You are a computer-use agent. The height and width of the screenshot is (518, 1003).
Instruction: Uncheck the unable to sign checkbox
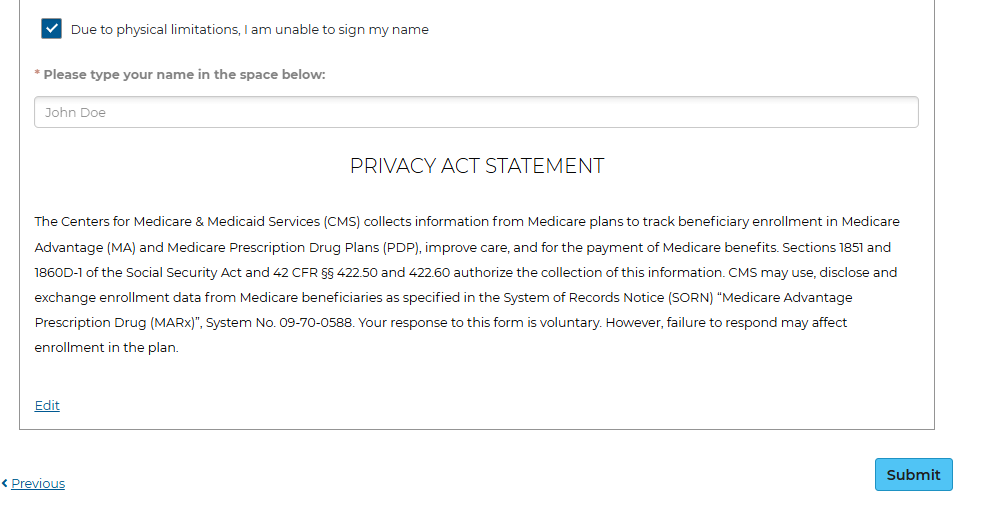(x=52, y=29)
